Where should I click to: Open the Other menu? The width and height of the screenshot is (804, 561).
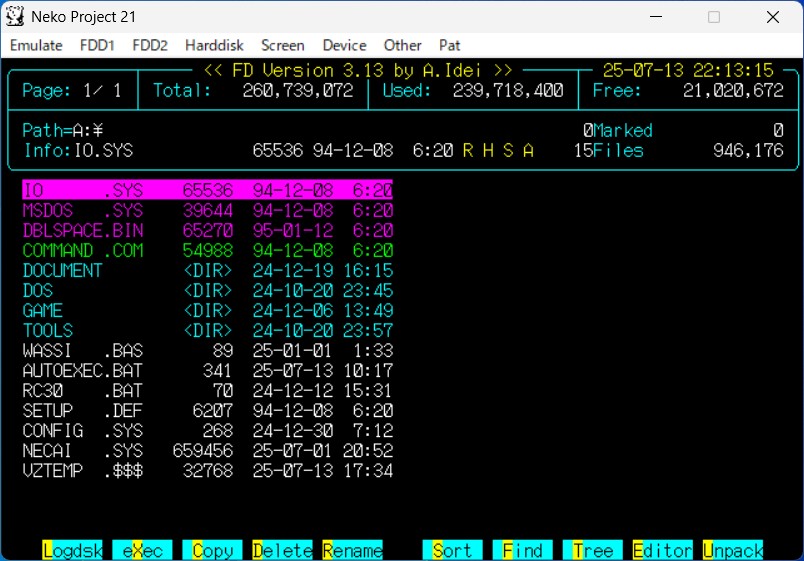pyautogui.click(x=402, y=45)
